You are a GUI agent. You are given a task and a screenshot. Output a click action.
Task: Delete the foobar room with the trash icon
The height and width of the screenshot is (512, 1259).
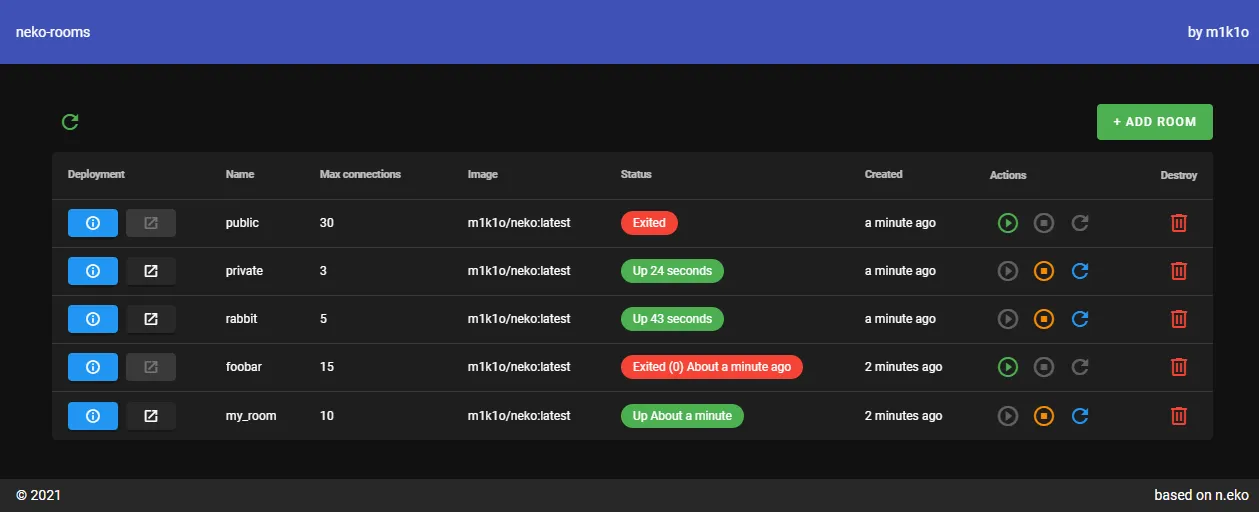1179,367
